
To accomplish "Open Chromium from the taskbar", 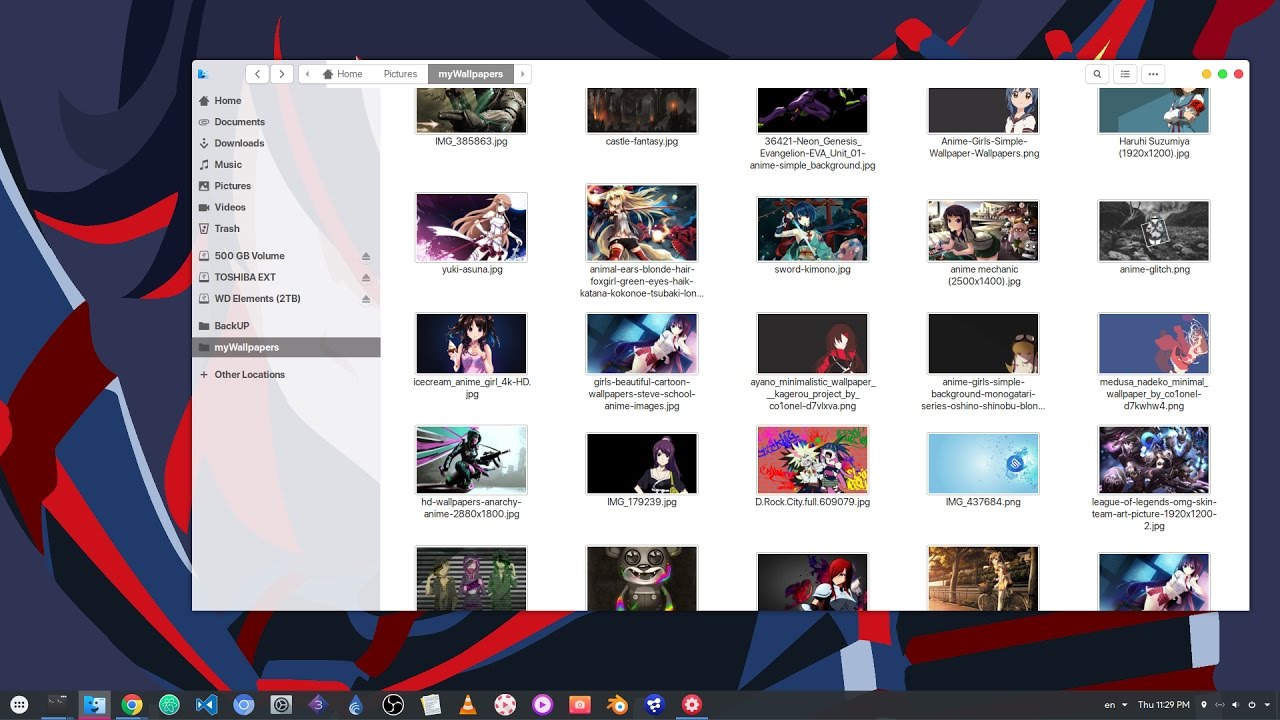I will click(243, 705).
